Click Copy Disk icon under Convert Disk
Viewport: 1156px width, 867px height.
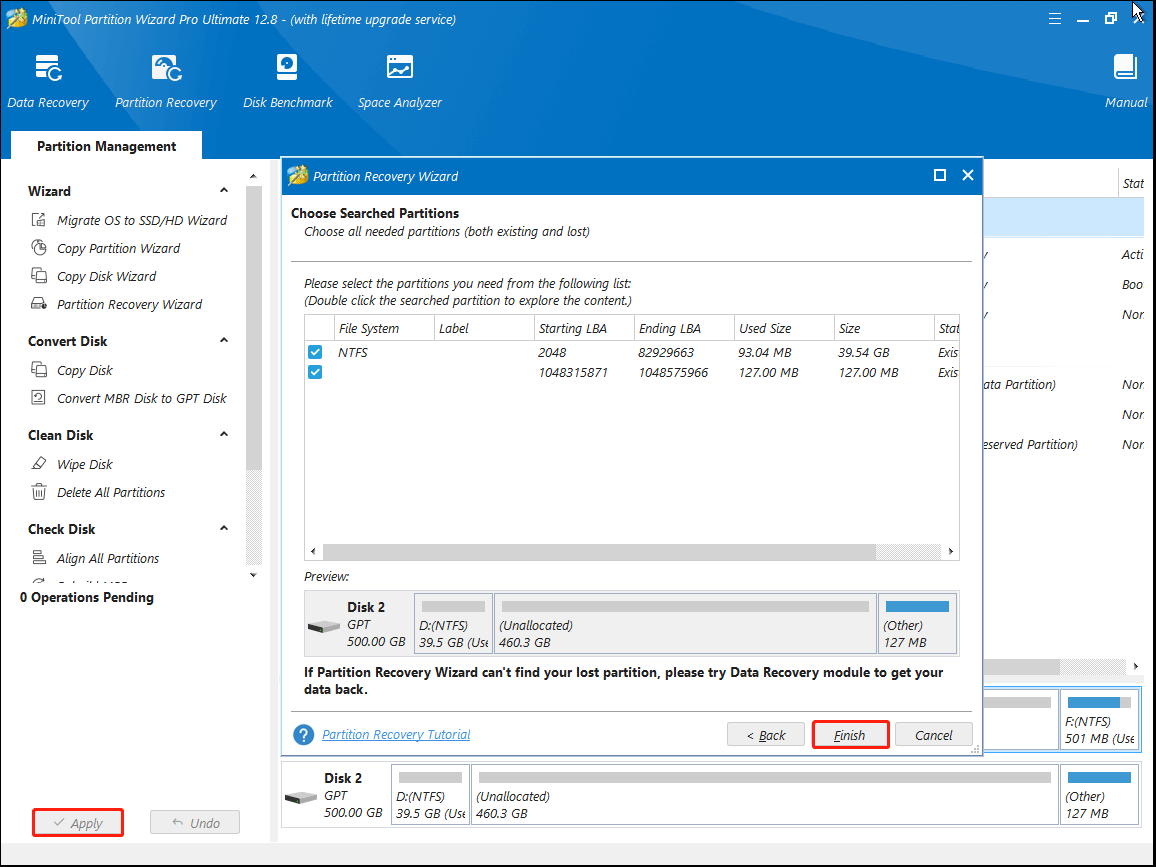pyautogui.click(x=38, y=369)
